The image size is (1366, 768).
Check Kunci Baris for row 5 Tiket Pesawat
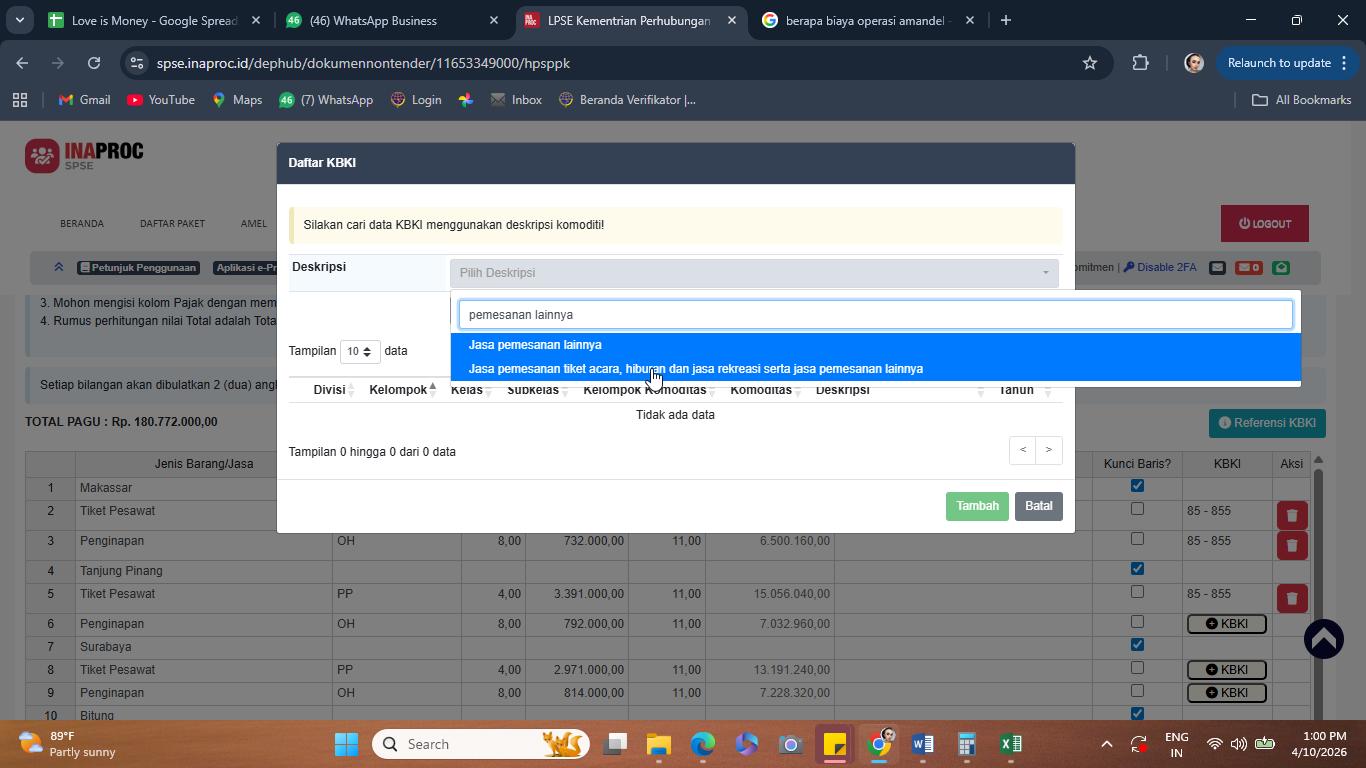[1137, 592]
